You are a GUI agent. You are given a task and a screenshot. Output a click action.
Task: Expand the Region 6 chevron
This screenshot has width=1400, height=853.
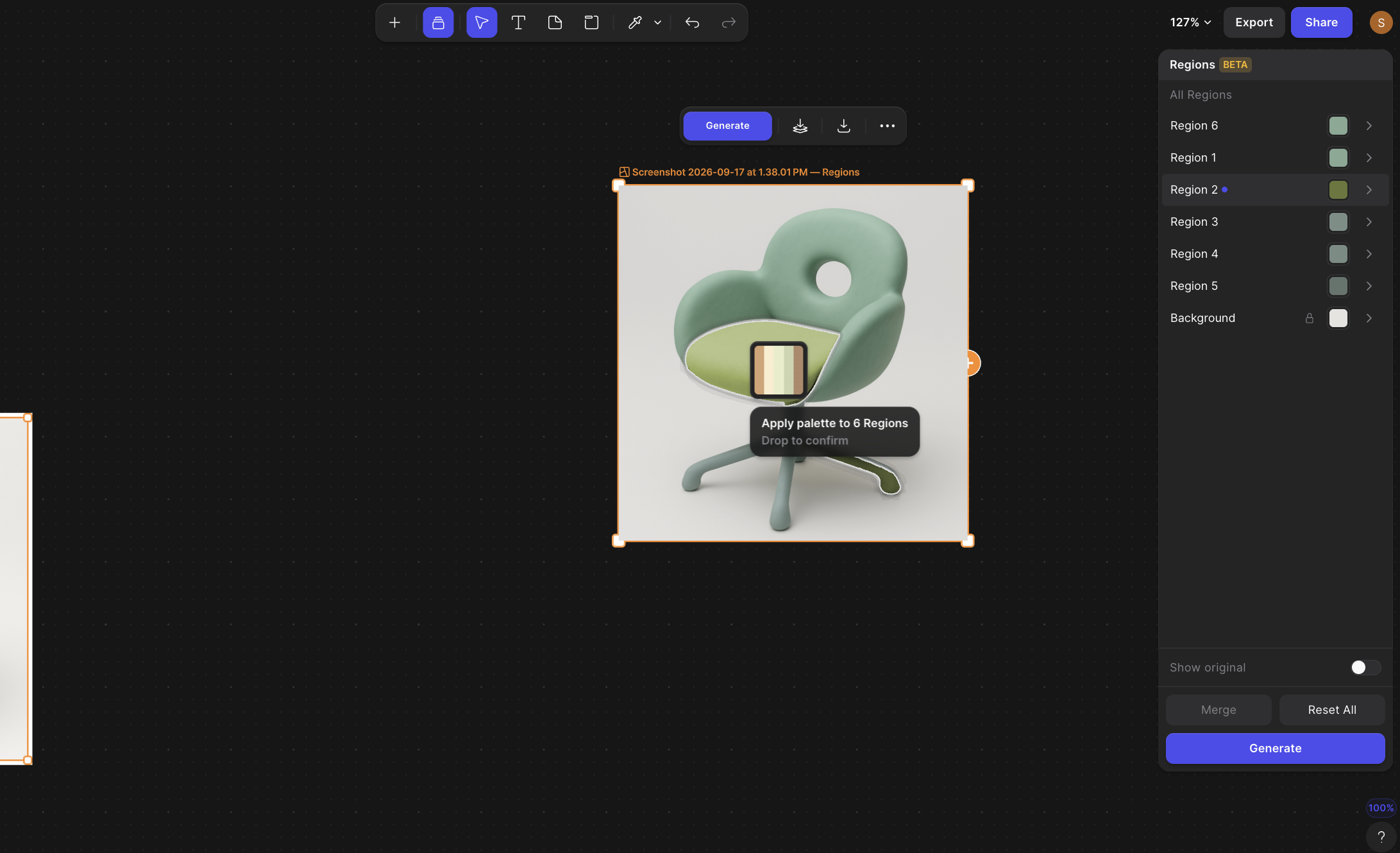[1369, 126]
